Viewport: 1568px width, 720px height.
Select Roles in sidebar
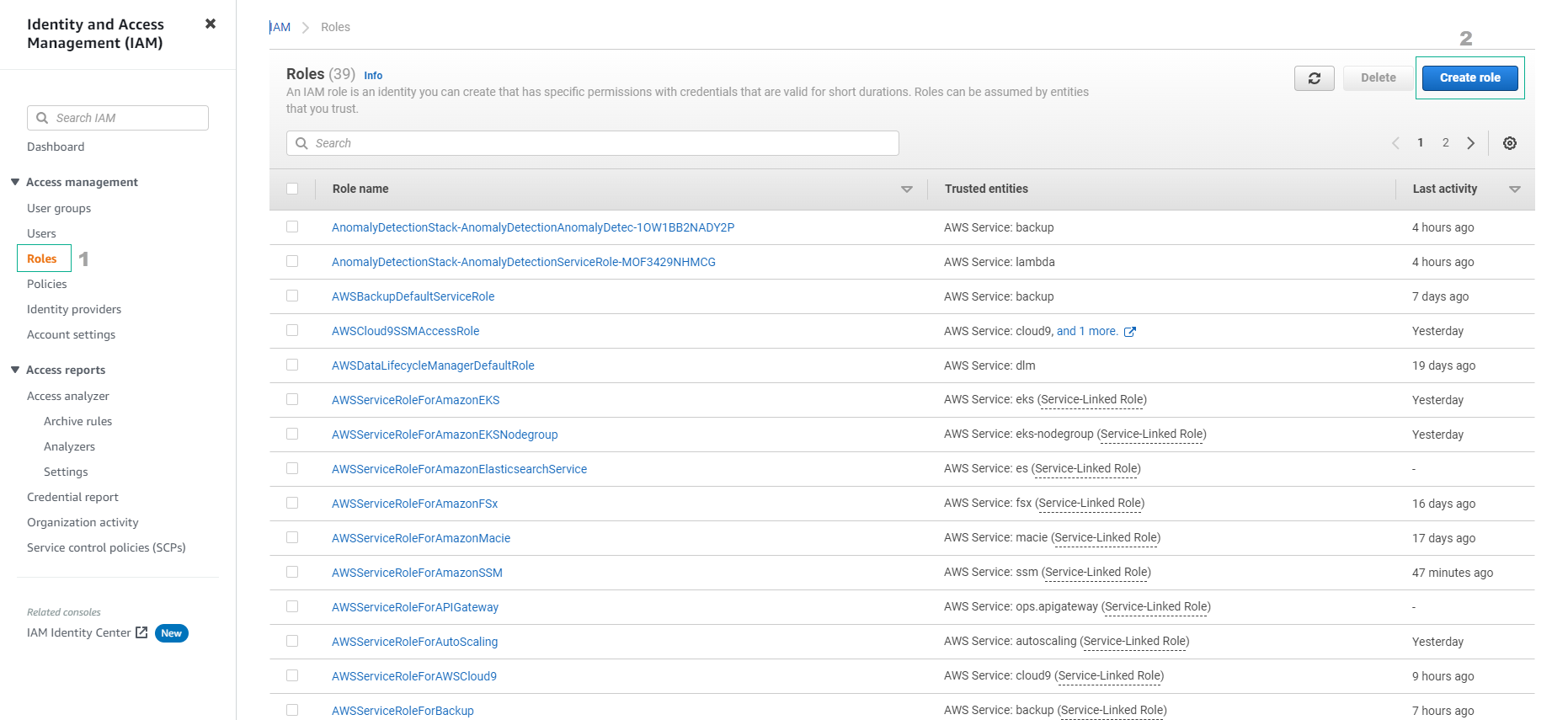click(x=42, y=259)
